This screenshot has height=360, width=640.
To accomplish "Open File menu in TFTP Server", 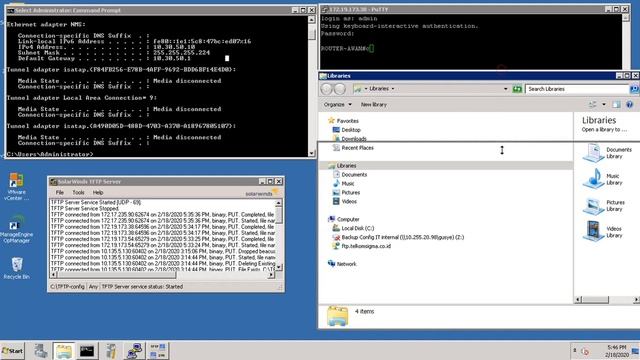I will (60, 192).
